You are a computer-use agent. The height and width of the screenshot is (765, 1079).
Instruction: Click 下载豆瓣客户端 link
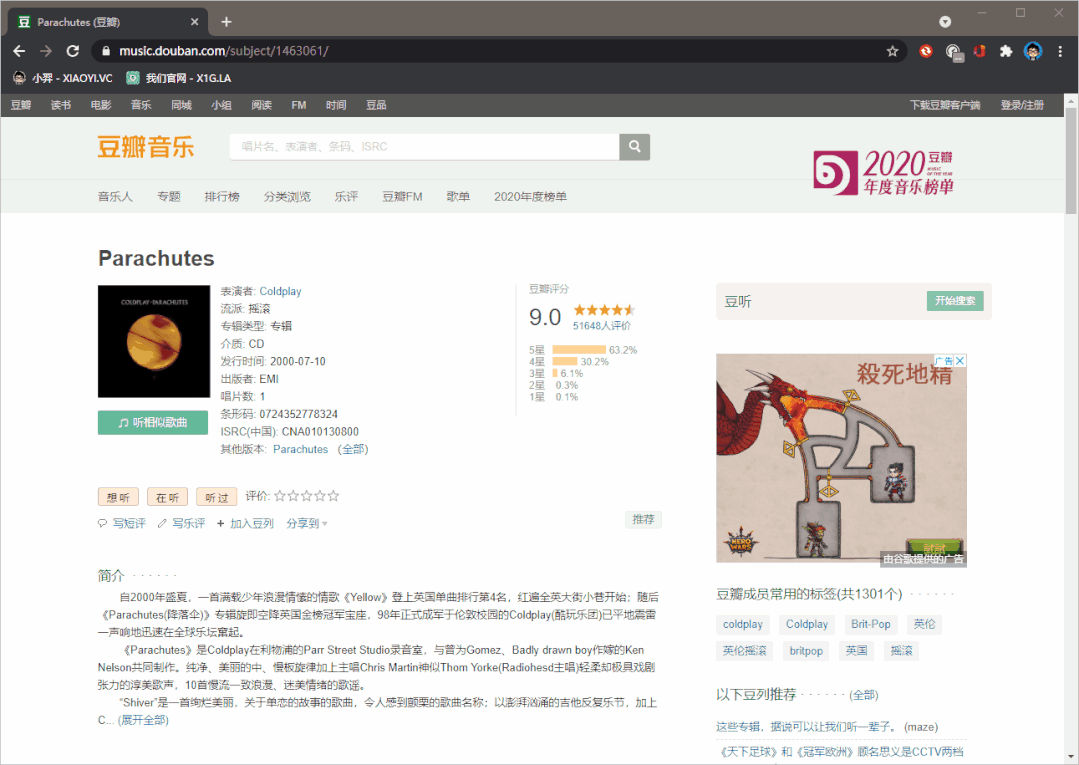(945, 105)
